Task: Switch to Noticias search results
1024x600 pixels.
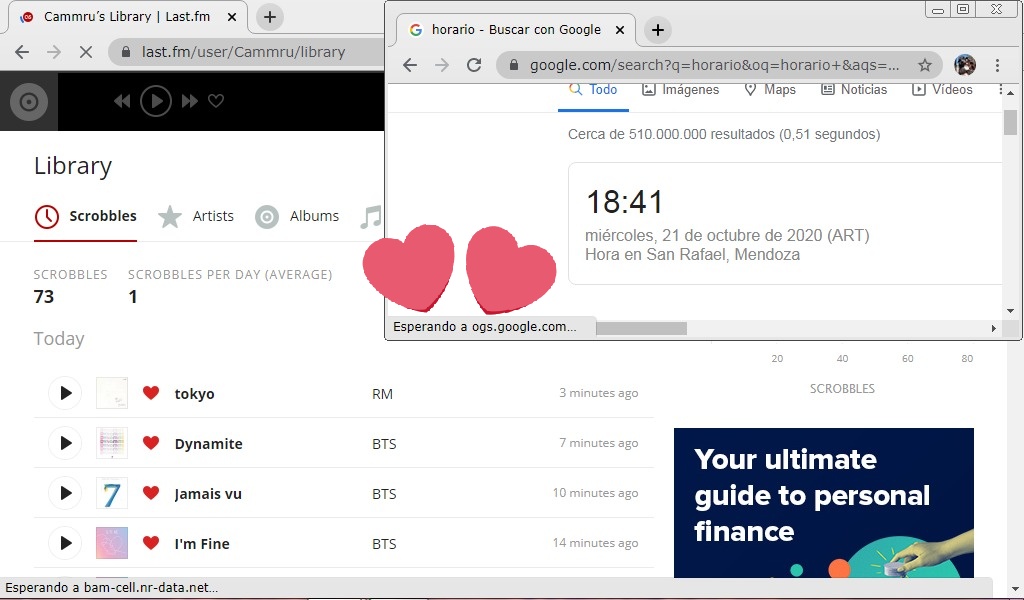Action: coord(854,90)
